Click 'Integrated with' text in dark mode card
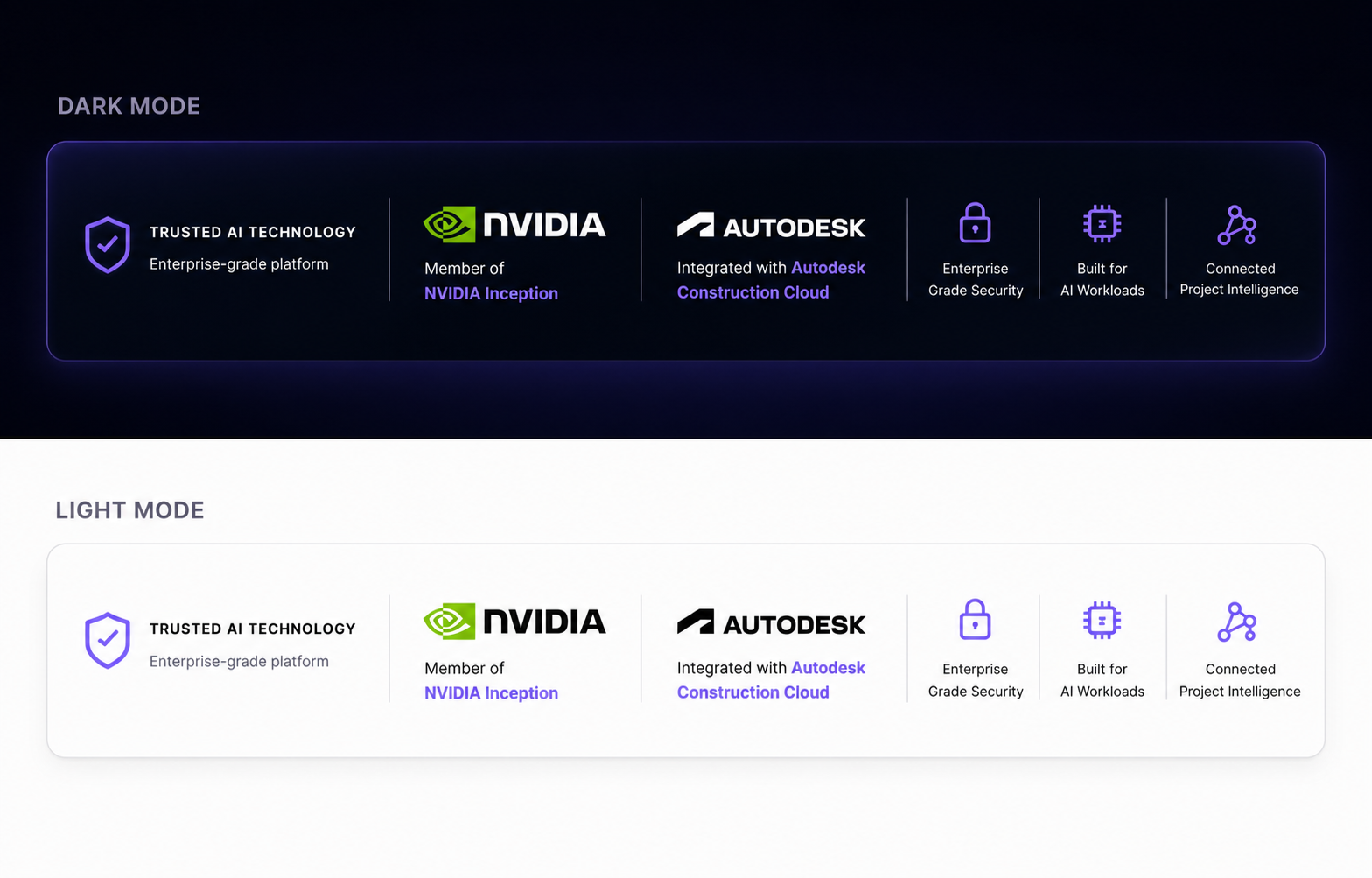1372x878 pixels. point(731,268)
